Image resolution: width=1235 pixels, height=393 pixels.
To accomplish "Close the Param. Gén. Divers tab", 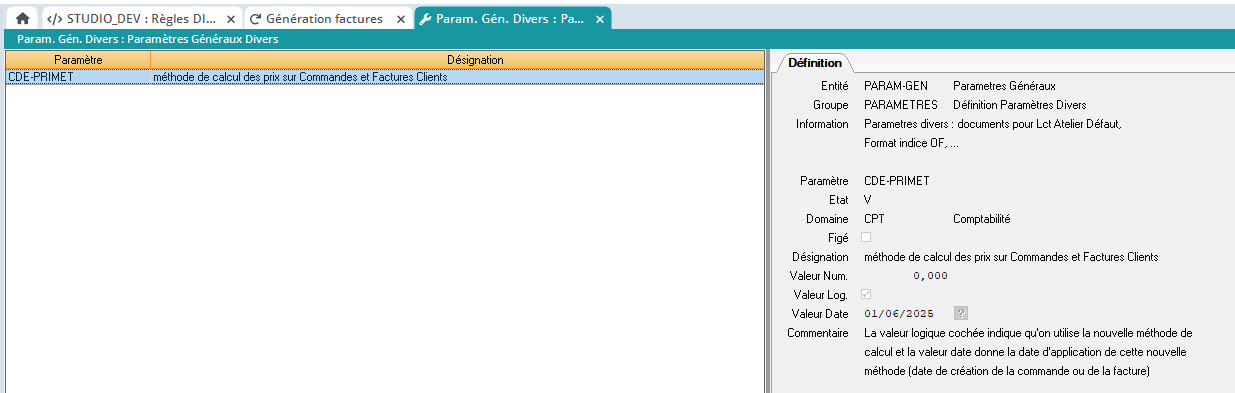I will 600,19.
